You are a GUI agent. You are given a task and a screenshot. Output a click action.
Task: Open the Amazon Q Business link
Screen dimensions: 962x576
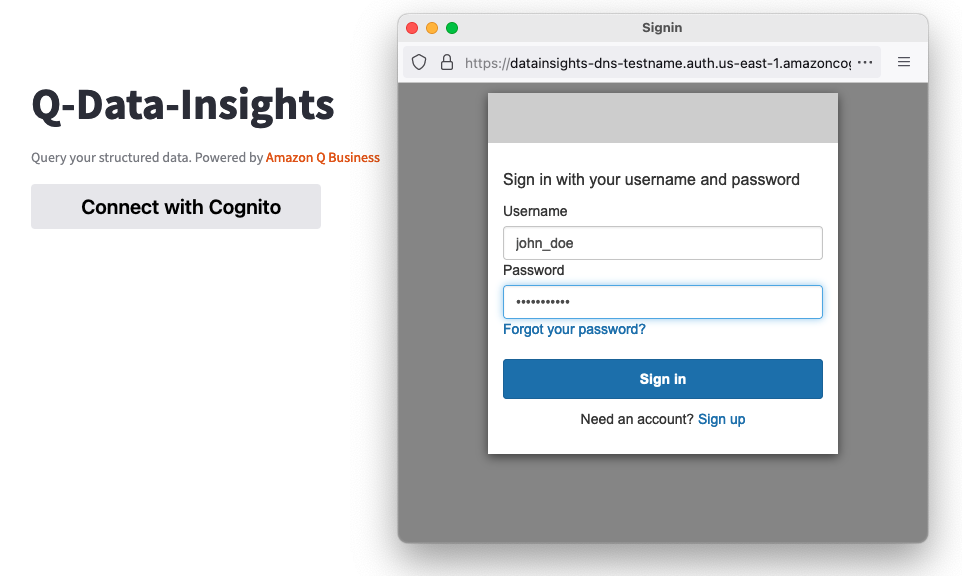pos(323,158)
